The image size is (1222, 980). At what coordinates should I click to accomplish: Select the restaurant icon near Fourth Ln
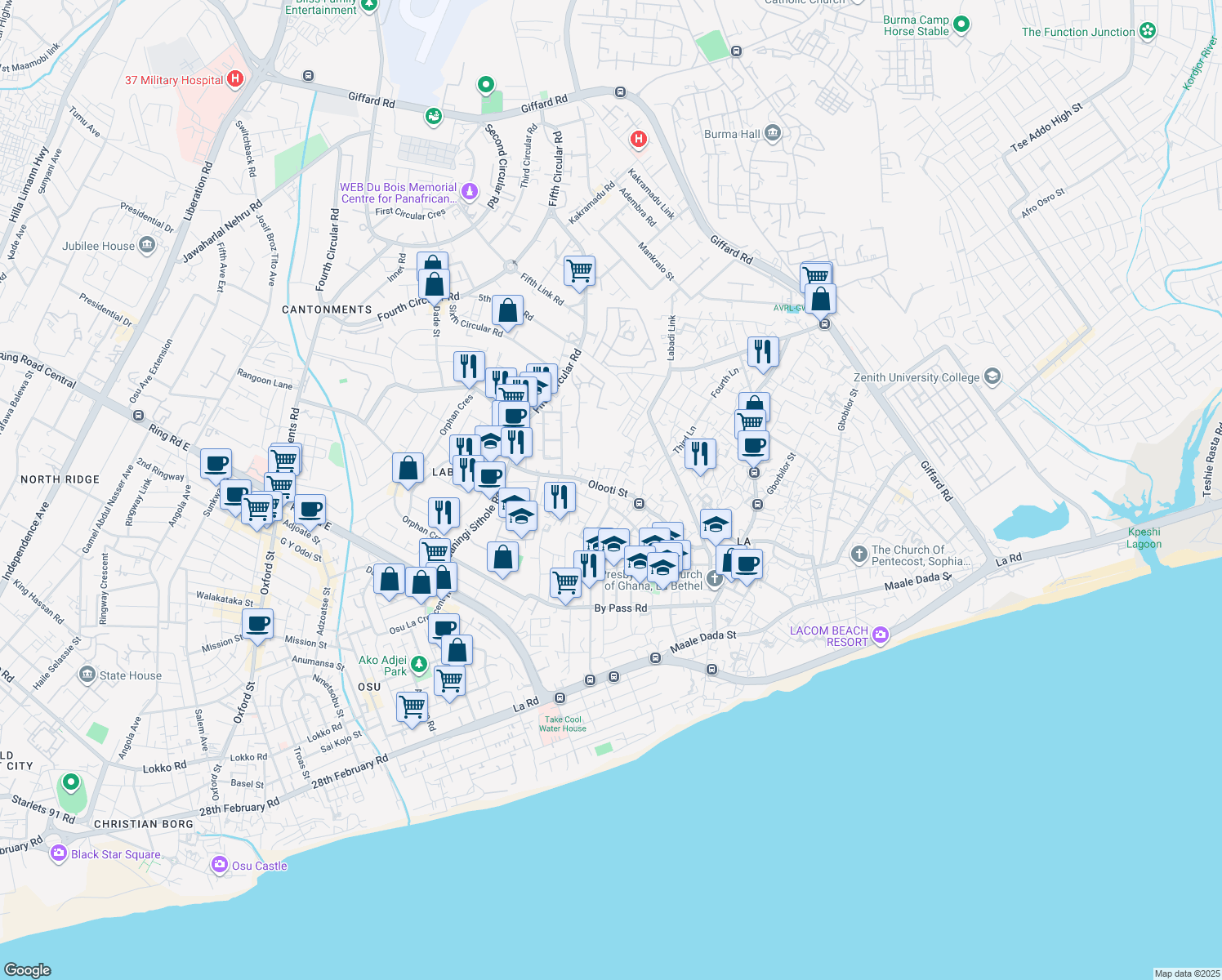coord(763,351)
